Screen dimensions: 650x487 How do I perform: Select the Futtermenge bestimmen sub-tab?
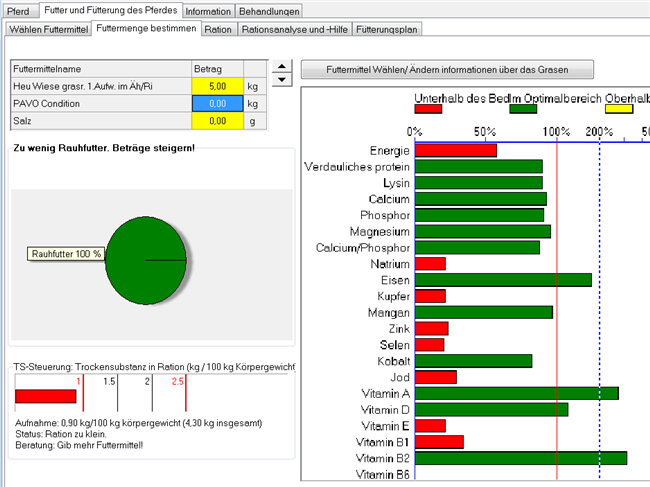point(146,28)
